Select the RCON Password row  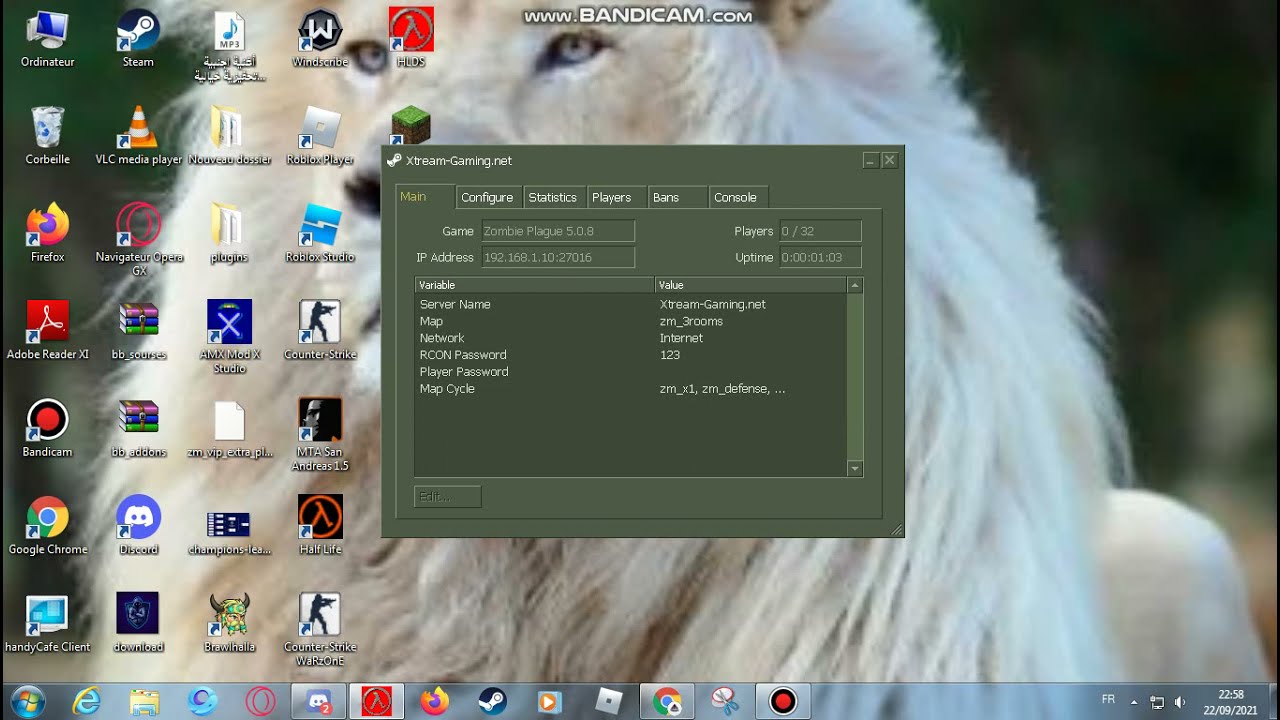click(x=631, y=355)
